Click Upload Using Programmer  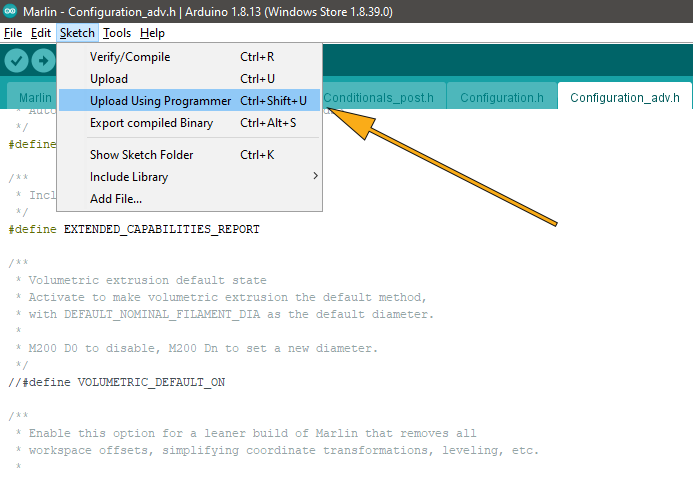160,101
